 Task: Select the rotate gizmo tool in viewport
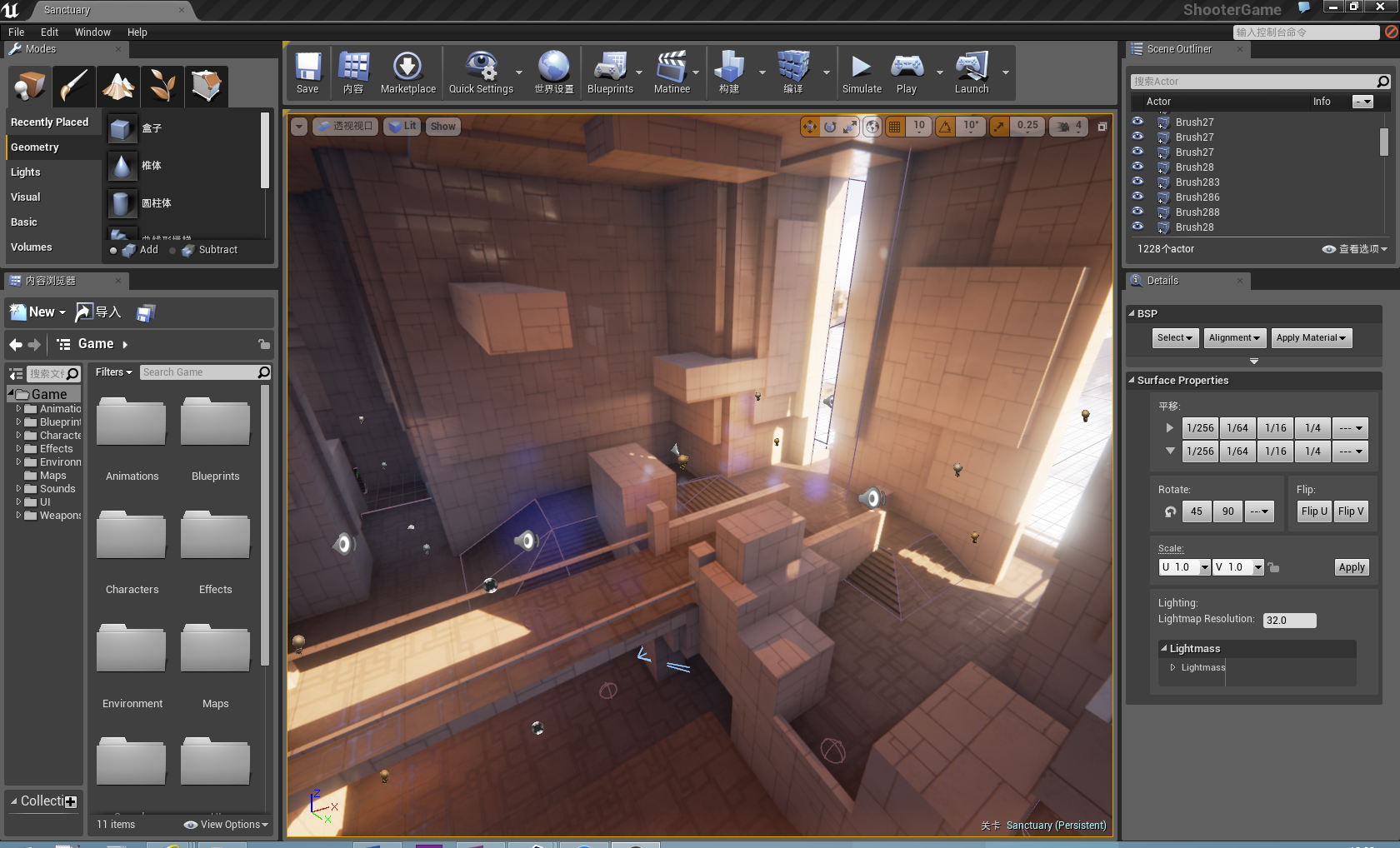click(830, 127)
